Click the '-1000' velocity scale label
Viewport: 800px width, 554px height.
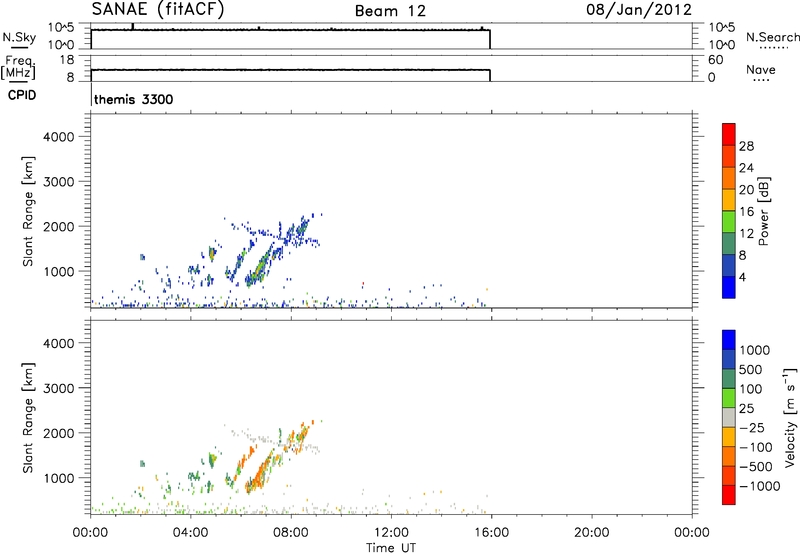click(x=760, y=486)
